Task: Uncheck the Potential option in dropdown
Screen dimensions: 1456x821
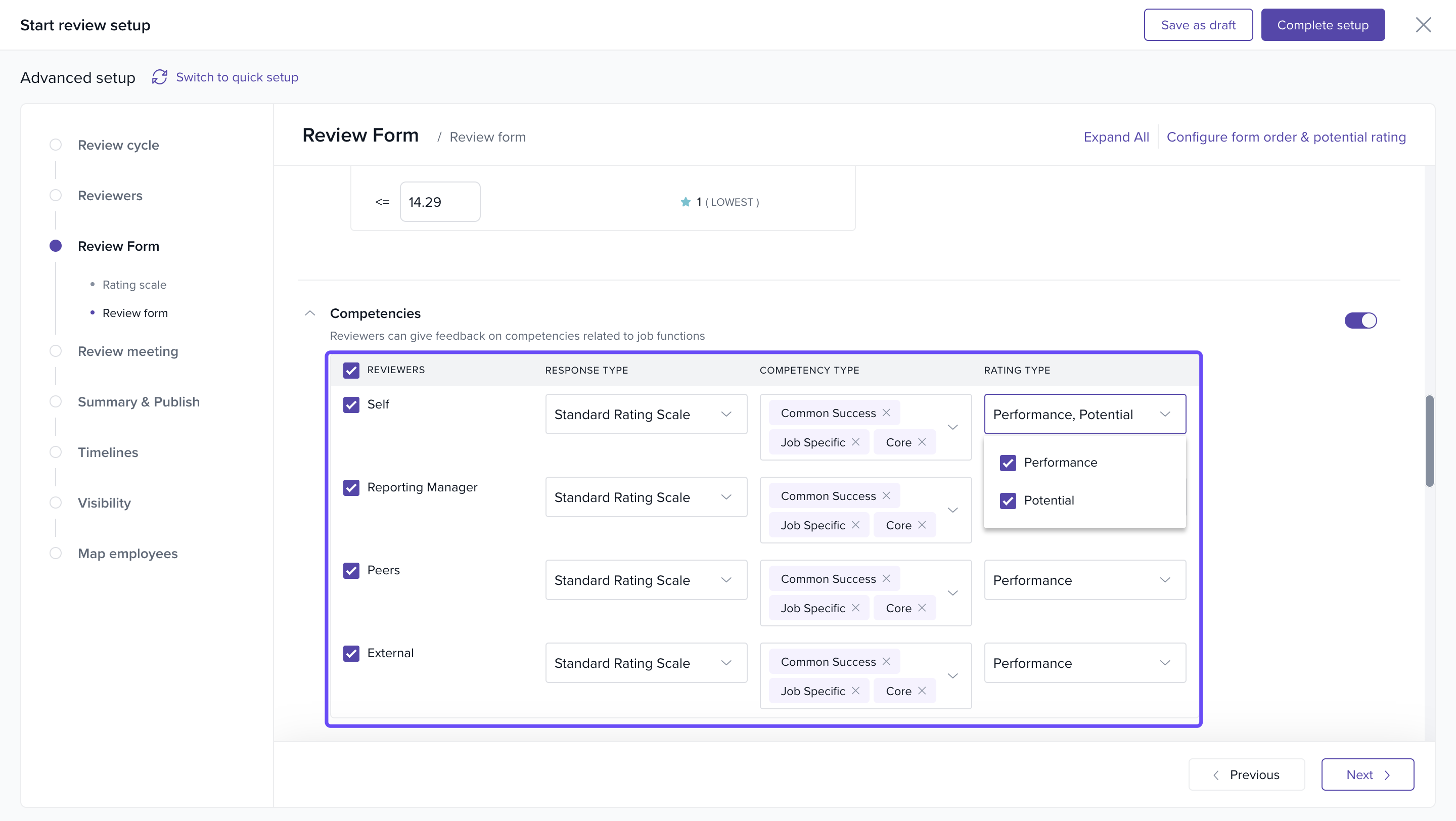Action: pos(1008,500)
